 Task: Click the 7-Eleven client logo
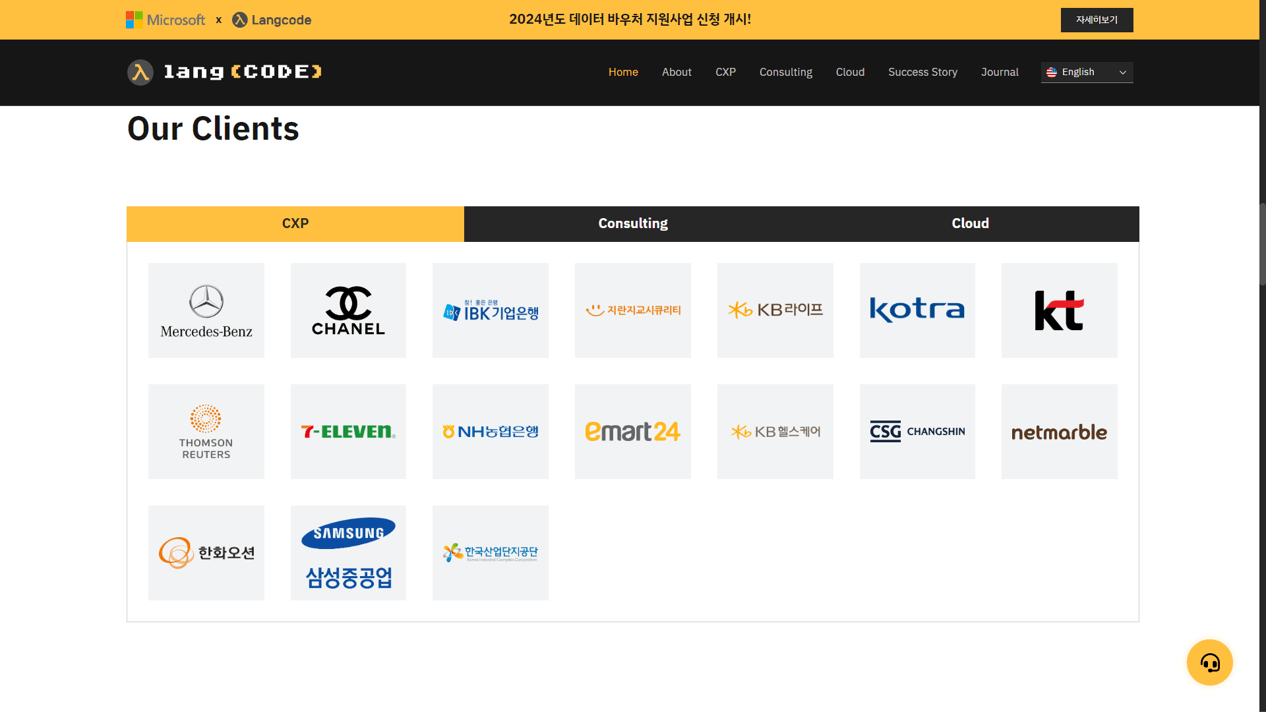(x=348, y=431)
